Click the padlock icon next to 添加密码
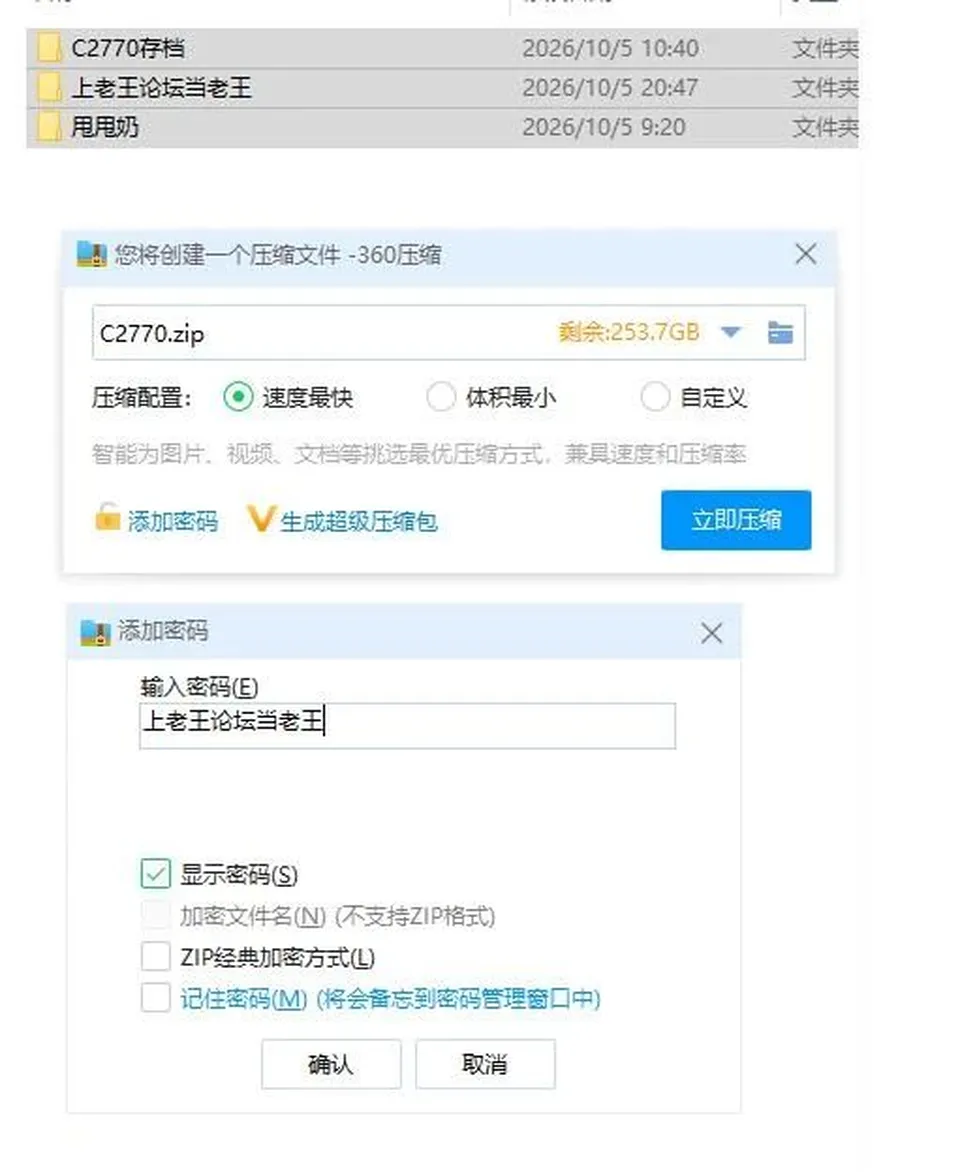Image resolution: width=960 pixels, height=1174 pixels. tap(107, 517)
